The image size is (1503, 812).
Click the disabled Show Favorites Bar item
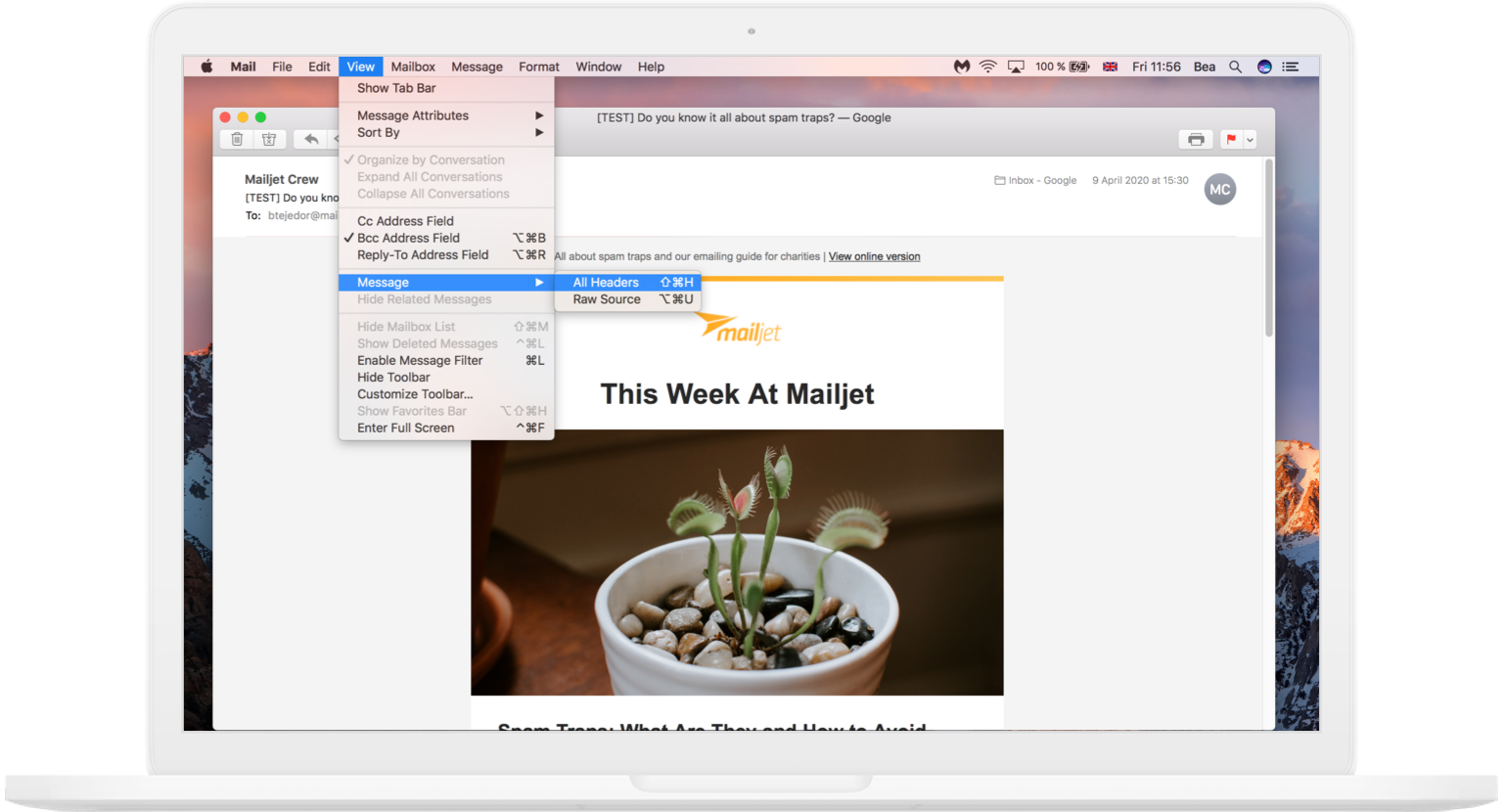tap(446, 411)
